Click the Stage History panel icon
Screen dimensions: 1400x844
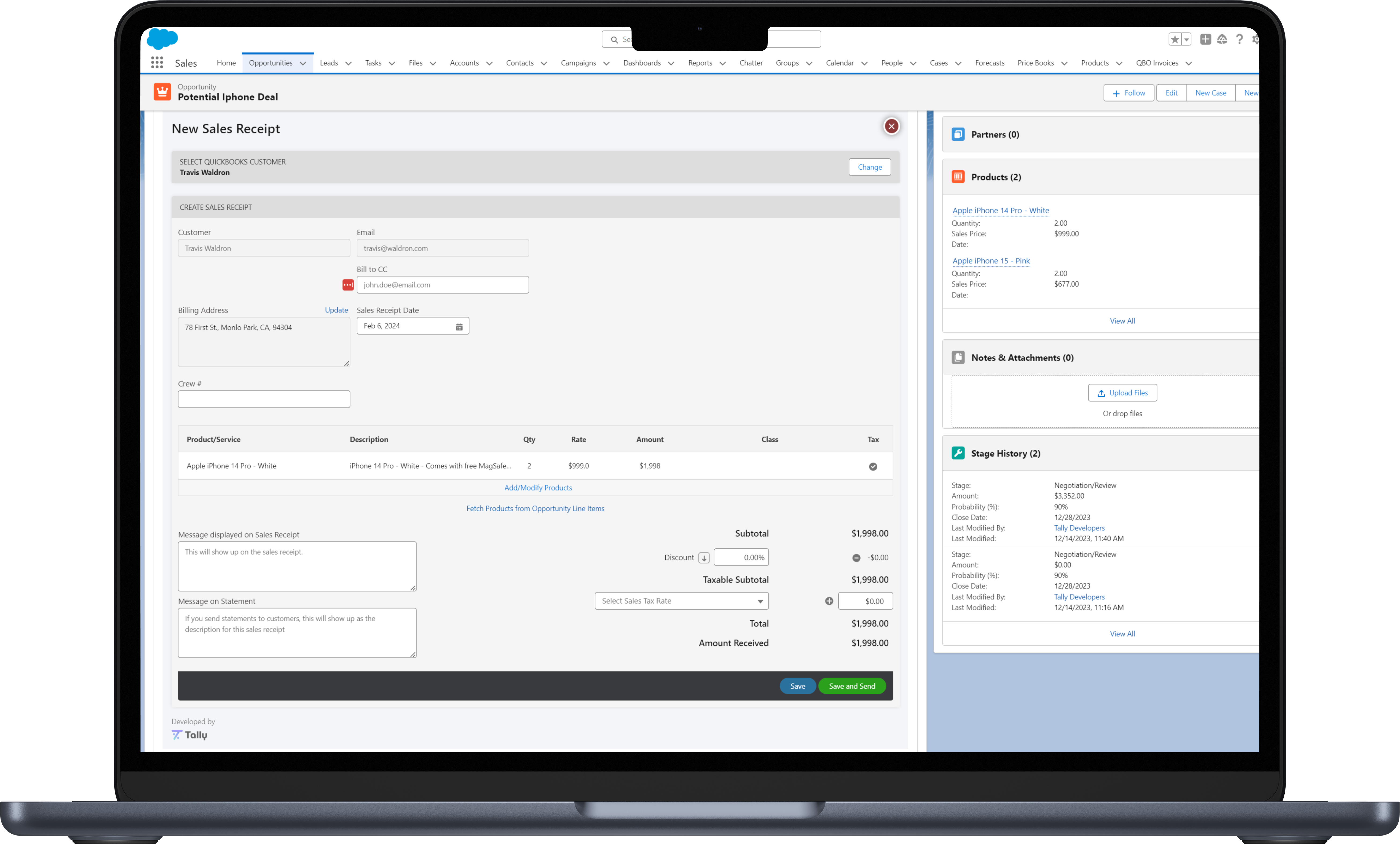(x=958, y=453)
